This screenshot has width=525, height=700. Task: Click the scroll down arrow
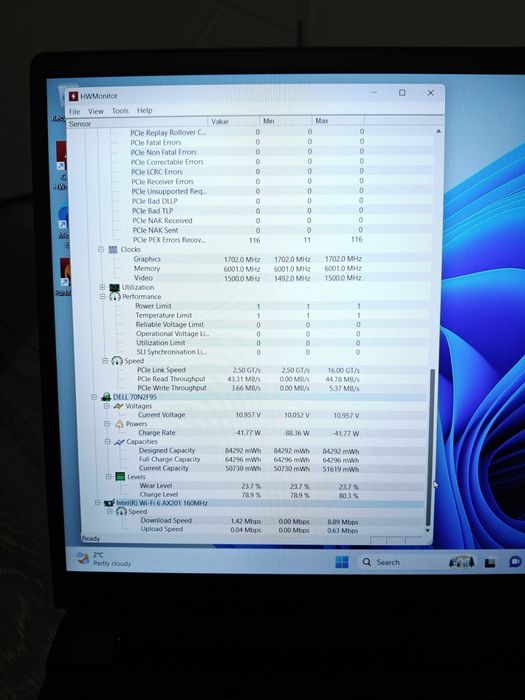(428, 530)
